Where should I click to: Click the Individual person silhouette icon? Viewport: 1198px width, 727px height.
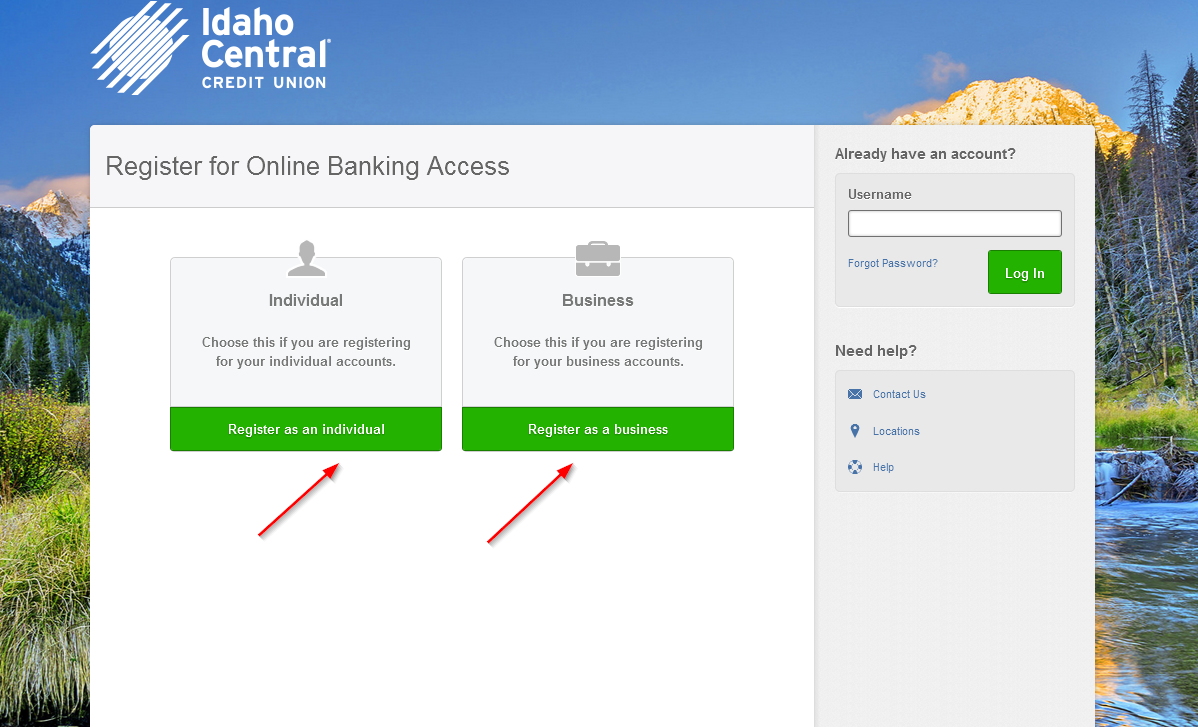pos(306,258)
